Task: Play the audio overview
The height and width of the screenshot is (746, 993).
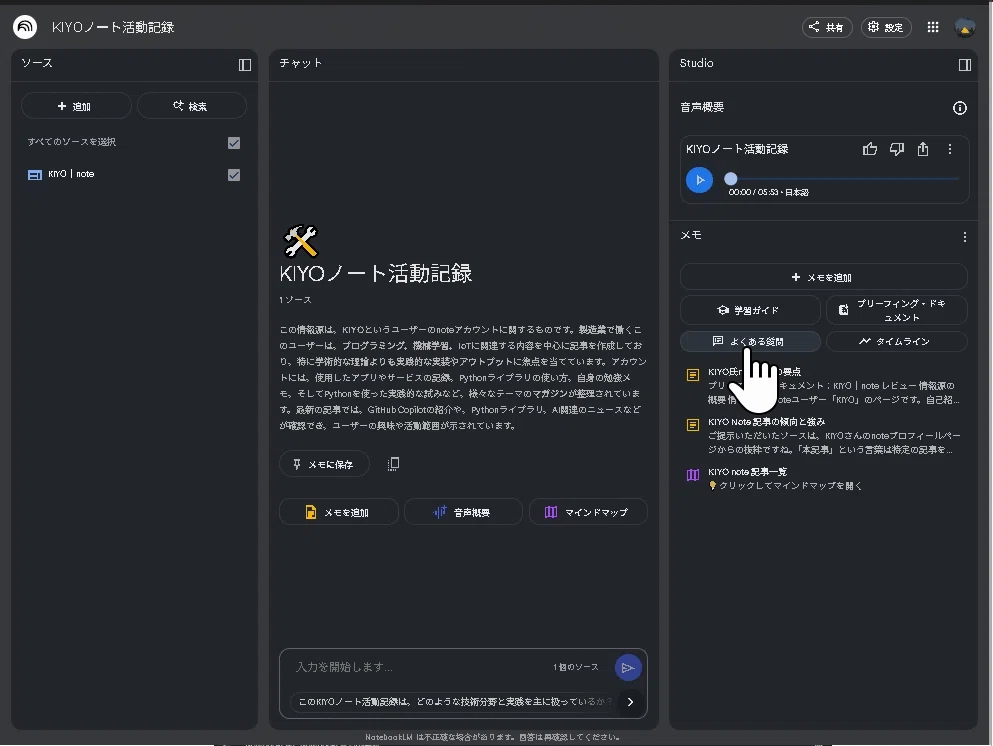Action: click(699, 180)
